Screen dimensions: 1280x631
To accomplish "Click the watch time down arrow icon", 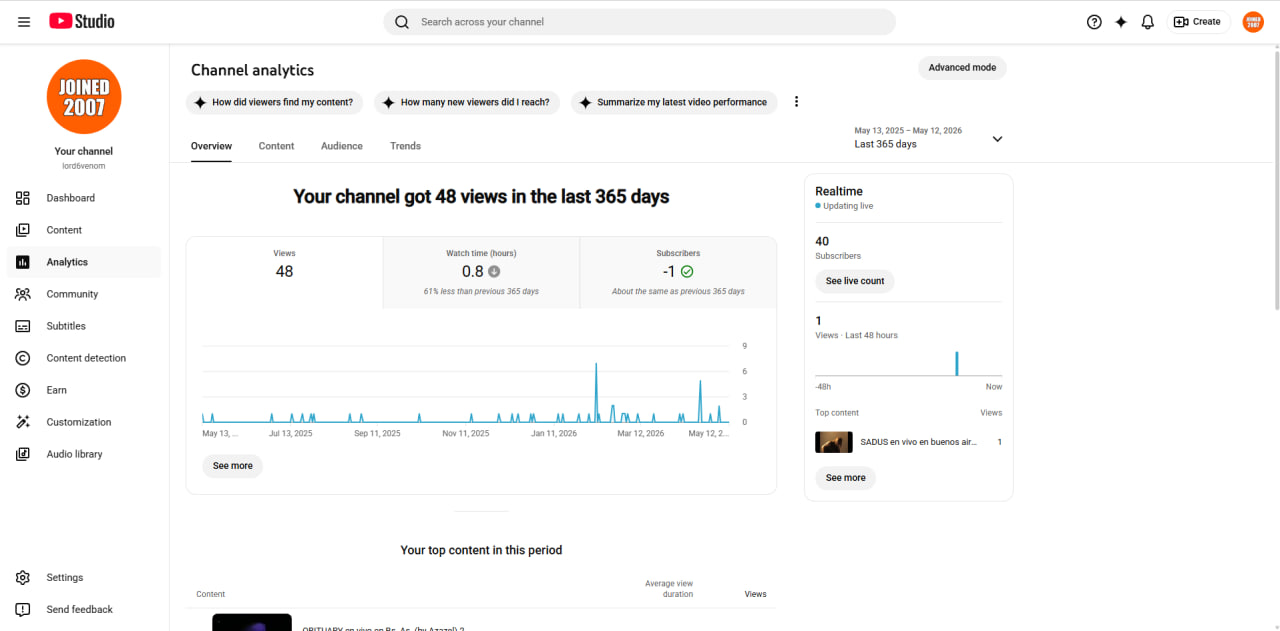I will tap(494, 271).
